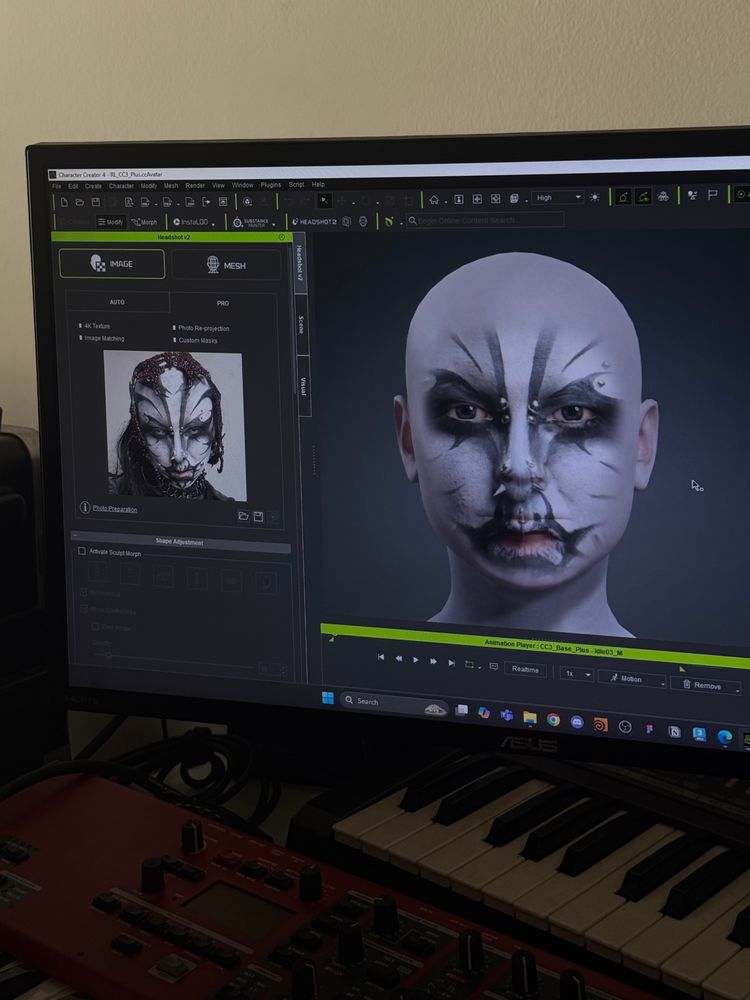Play the animation in Animation Player
The width and height of the screenshot is (750, 1000).
[416, 660]
